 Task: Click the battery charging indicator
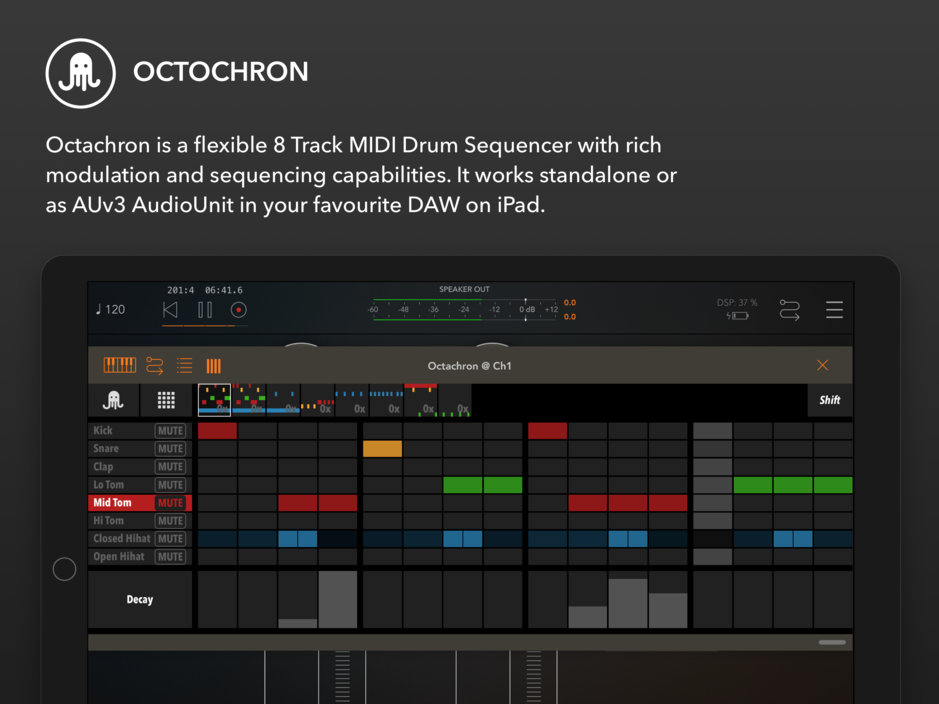click(x=738, y=315)
